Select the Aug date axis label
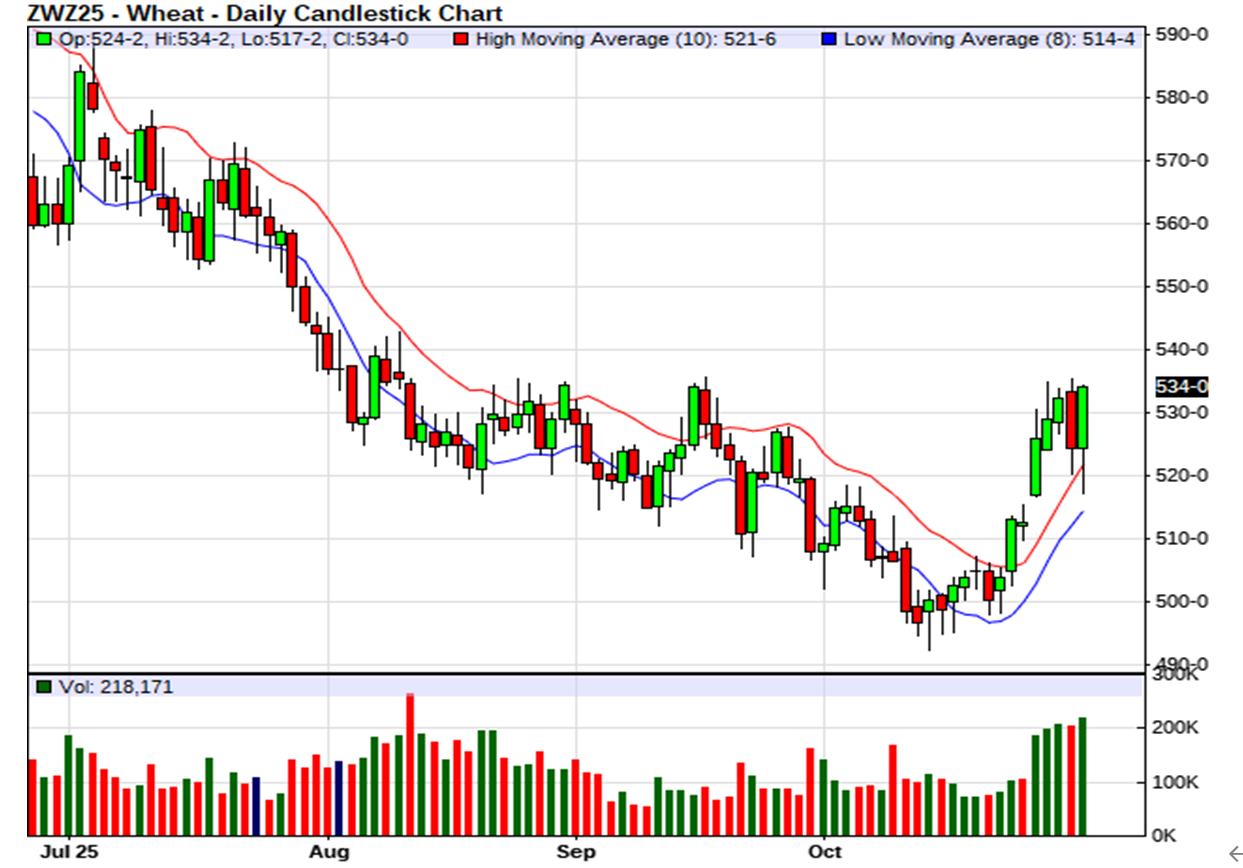Screen dimensions: 1243x868 [329, 852]
